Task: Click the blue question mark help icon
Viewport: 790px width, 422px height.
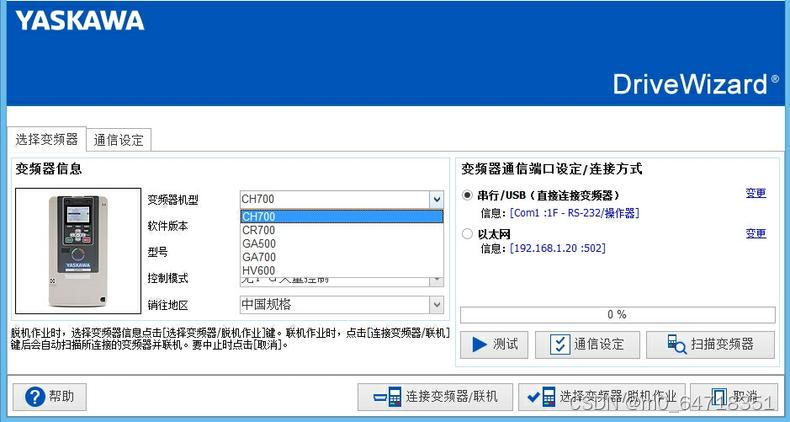Action: tap(35, 397)
